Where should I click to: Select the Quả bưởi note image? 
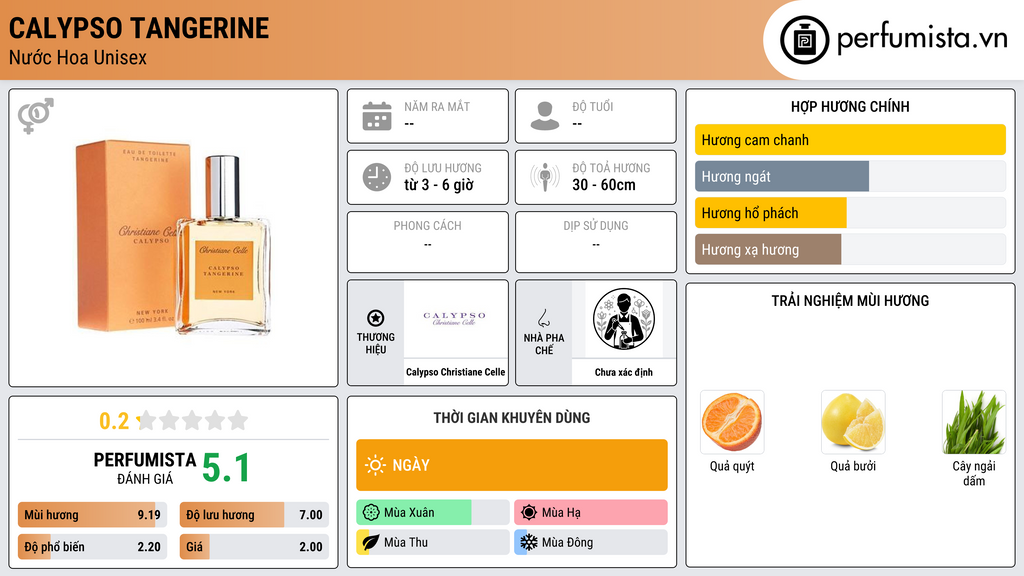(x=853, y=423)
